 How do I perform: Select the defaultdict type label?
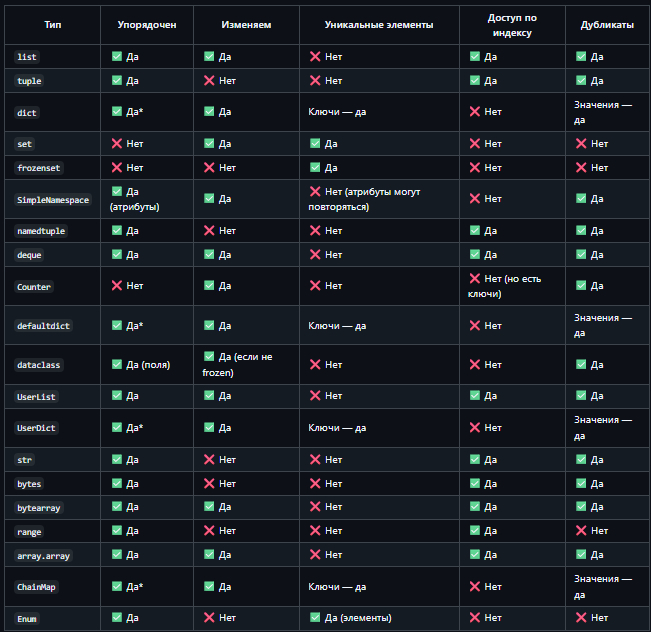44,326
